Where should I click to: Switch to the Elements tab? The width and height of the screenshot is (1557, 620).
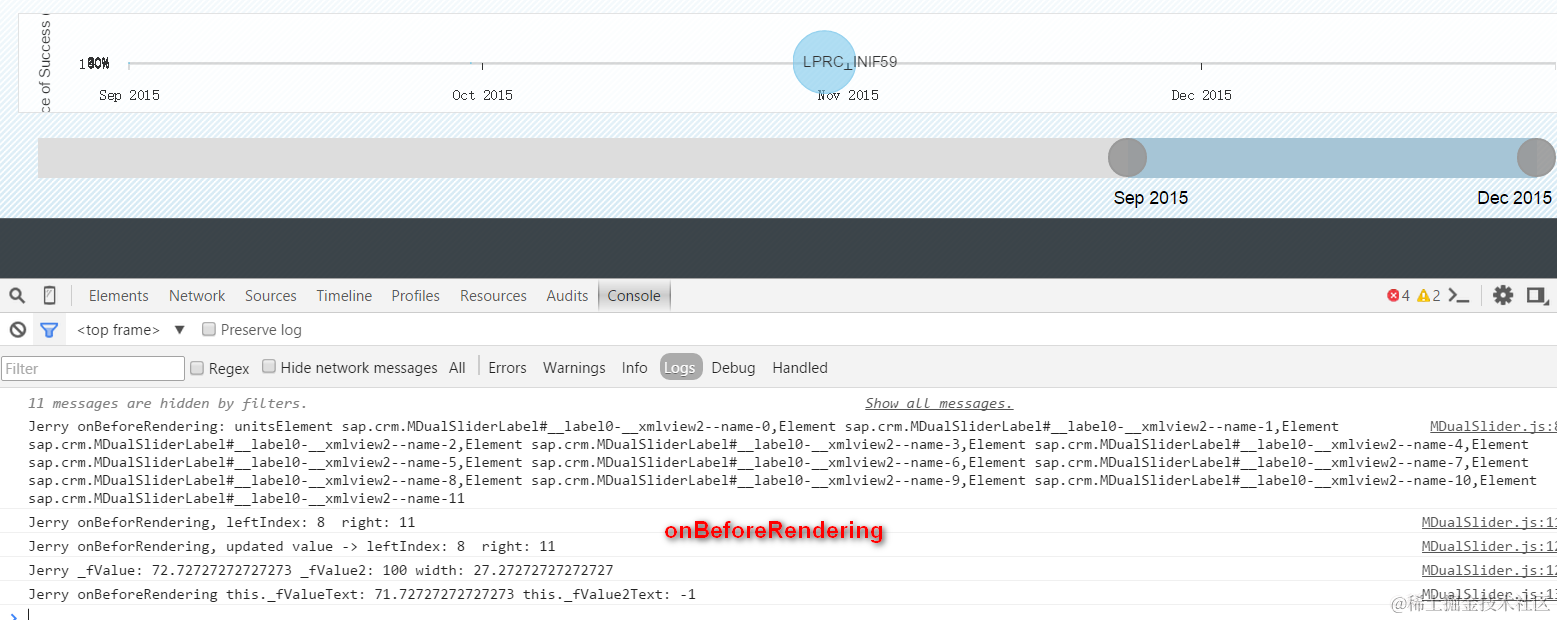(118, 295)
